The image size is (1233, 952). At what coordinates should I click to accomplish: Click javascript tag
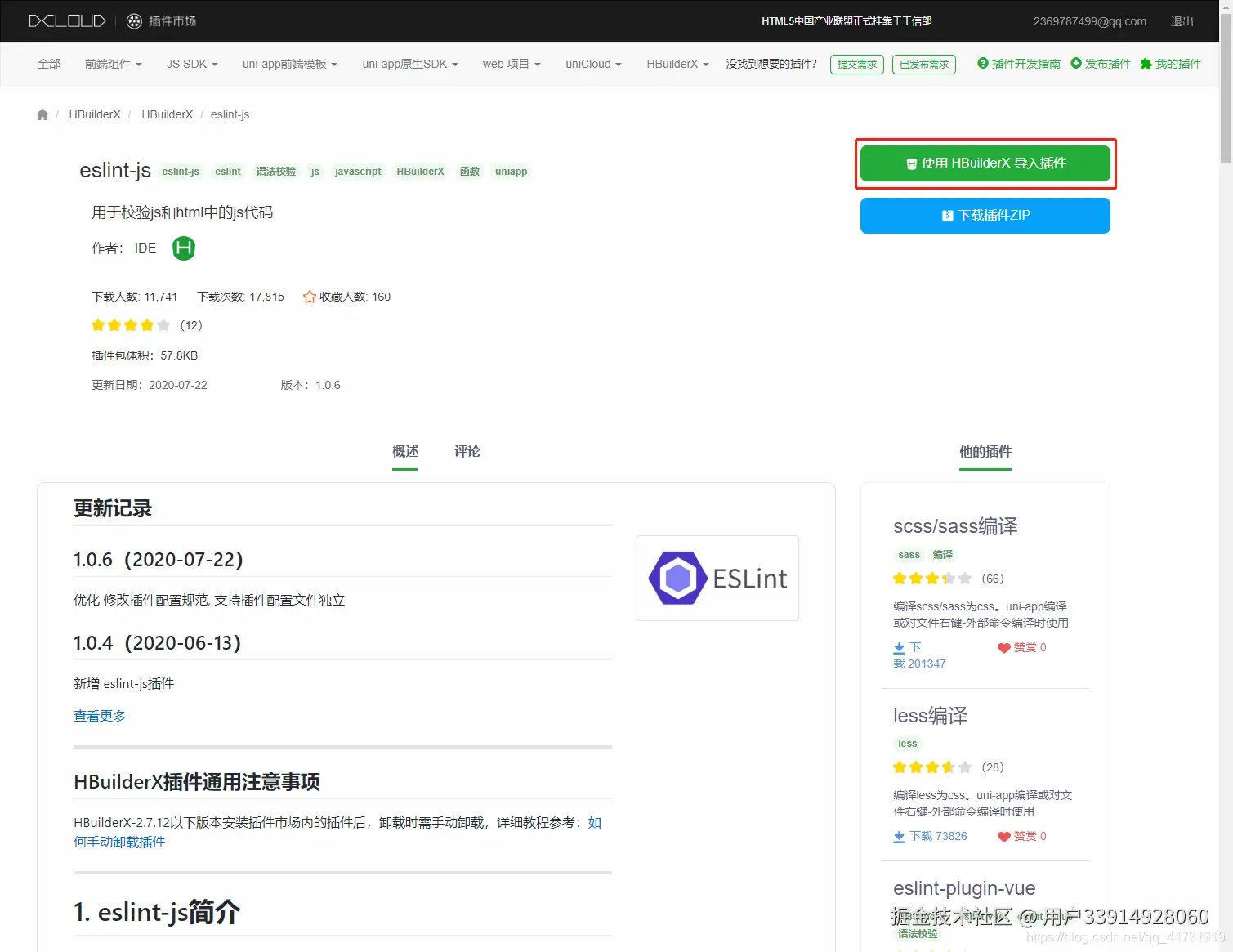click(x=358, y=172)
